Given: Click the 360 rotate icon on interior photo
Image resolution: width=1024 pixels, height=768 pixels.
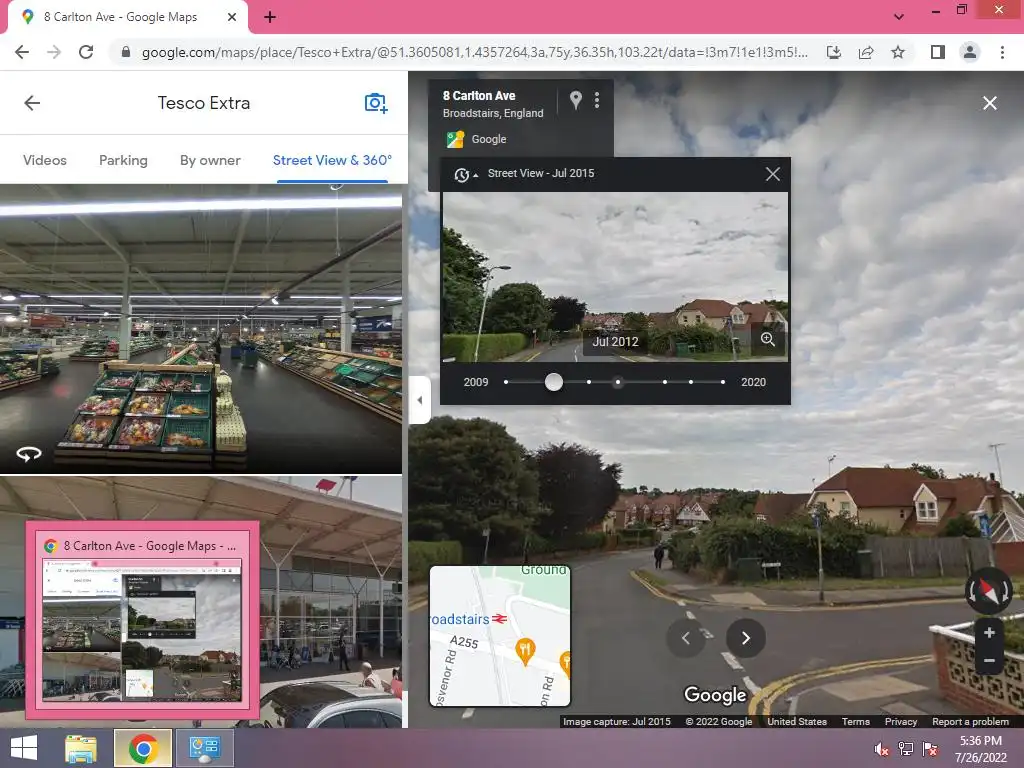Looking at the screenshot, I should (x=29, y=453).
